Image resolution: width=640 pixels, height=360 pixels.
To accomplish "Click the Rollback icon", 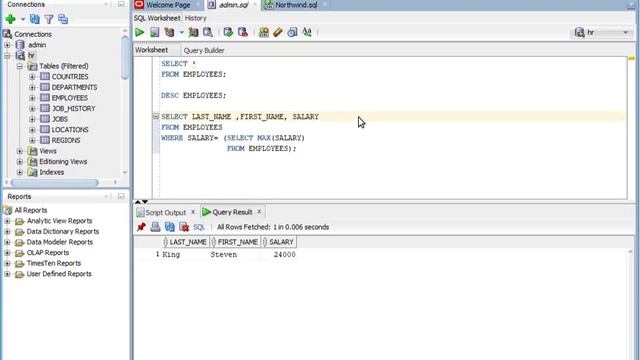I will pos(243,32).
